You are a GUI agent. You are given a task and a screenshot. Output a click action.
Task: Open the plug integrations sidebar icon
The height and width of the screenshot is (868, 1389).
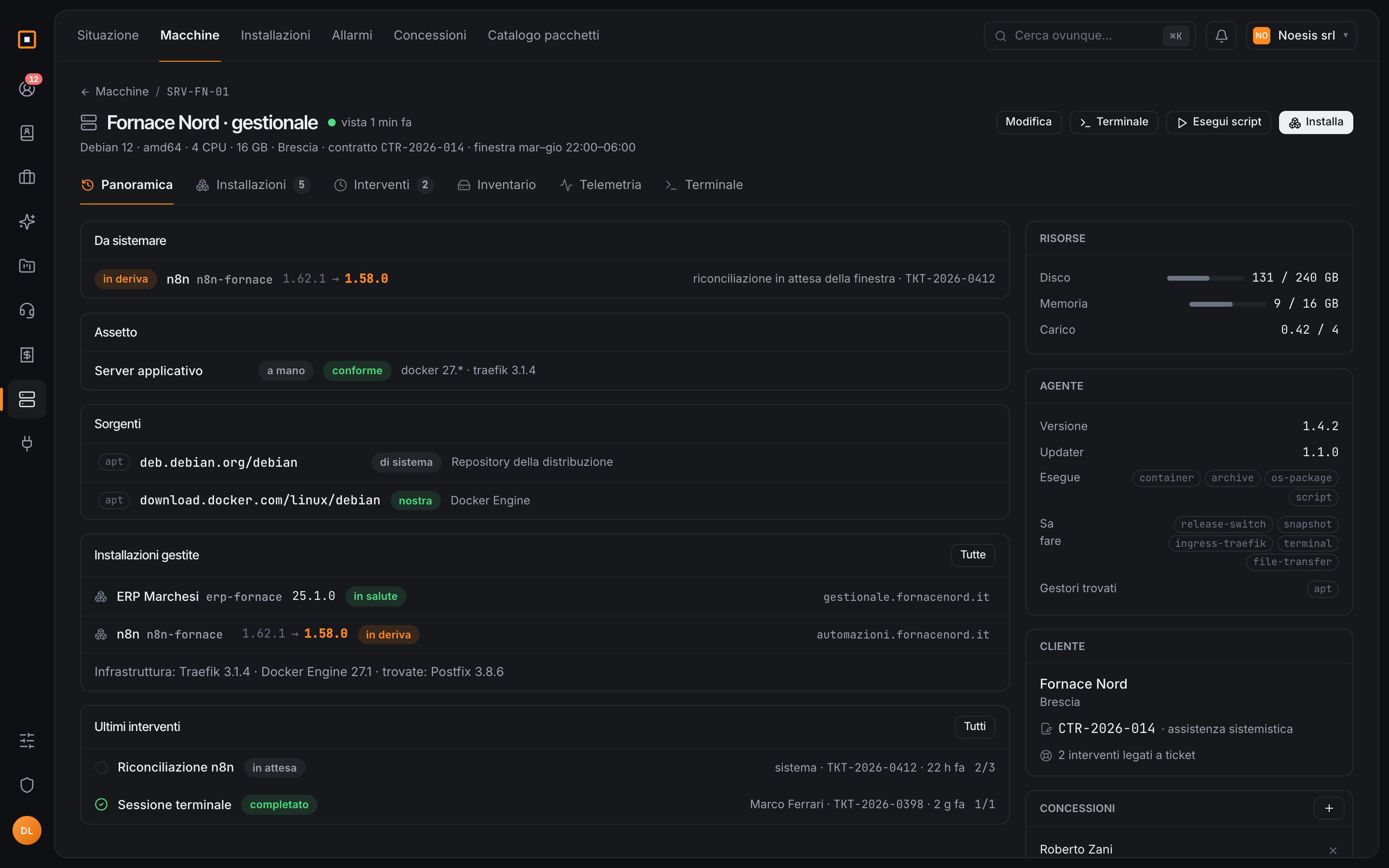(27, 443)
